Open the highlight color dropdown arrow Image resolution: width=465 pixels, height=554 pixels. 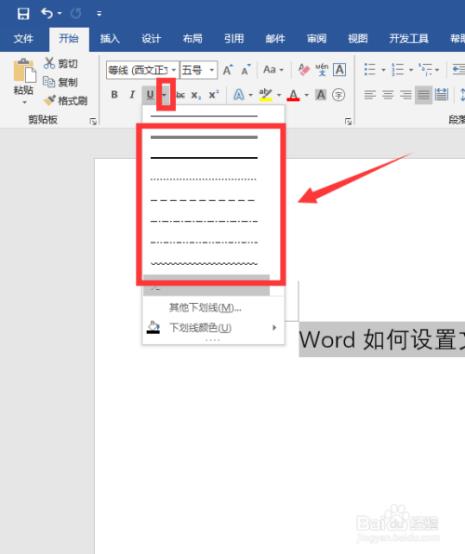coord(279,95)
